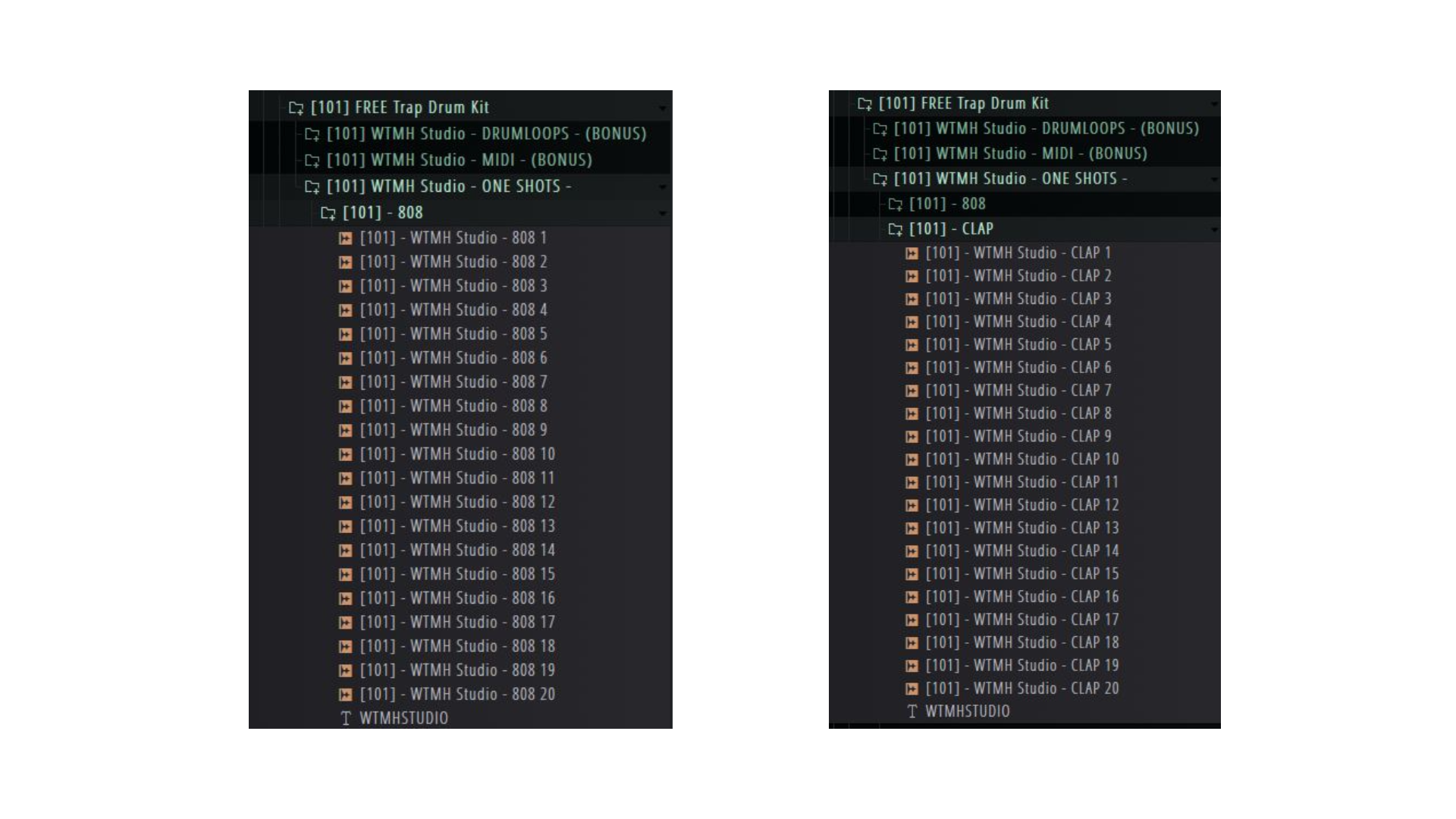Click the right ONE SHOTS folder collapse arrow

(1213, 180)
